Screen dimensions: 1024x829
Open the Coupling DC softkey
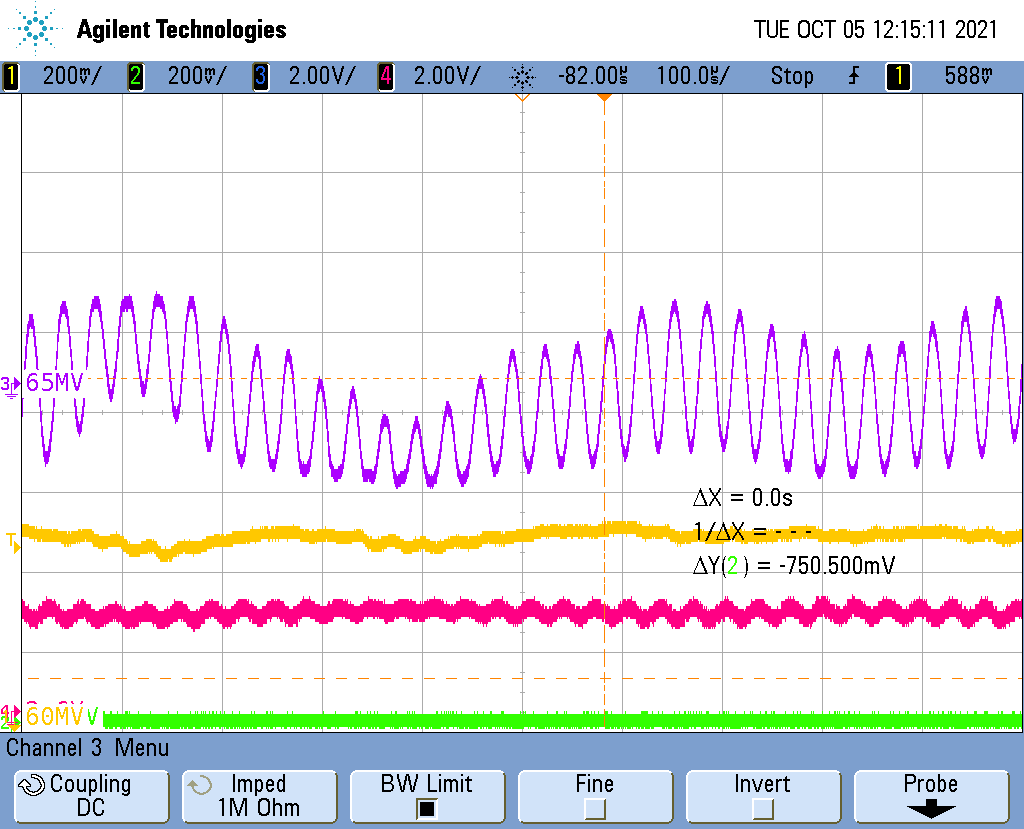(91, 796)
